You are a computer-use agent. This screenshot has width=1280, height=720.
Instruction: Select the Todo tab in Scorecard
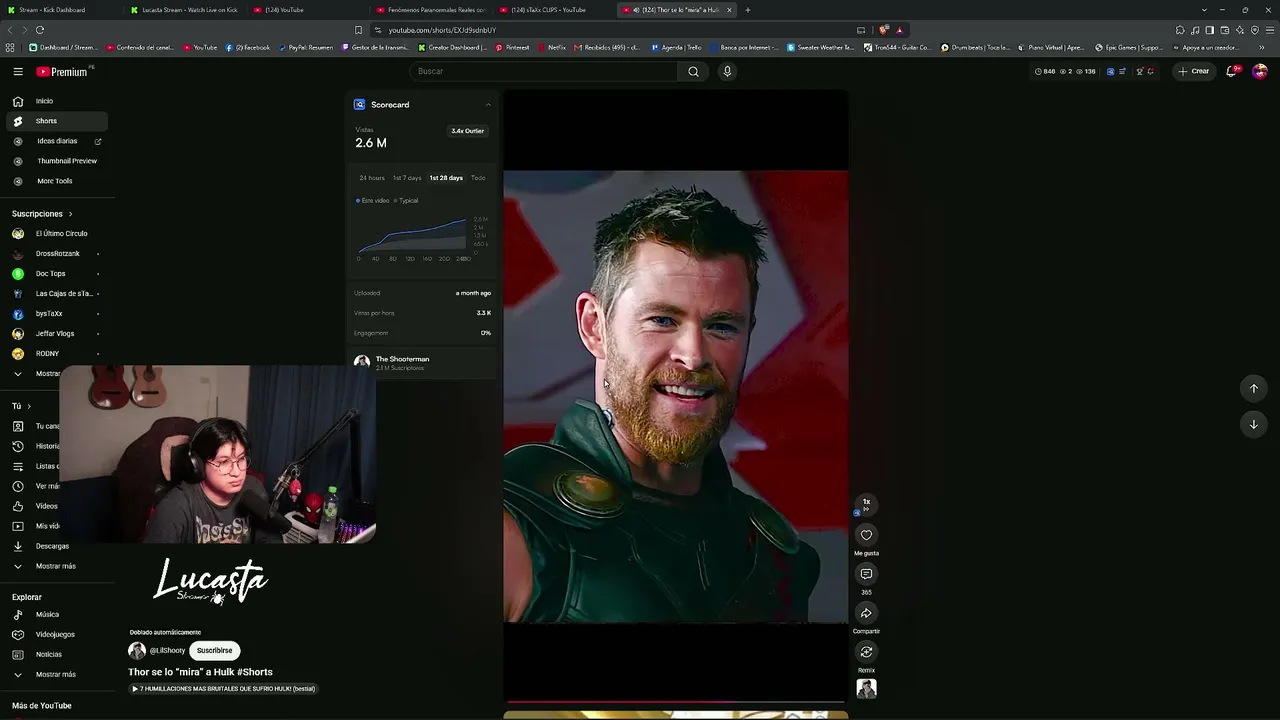pyautogui.click(x=478, y=178)
